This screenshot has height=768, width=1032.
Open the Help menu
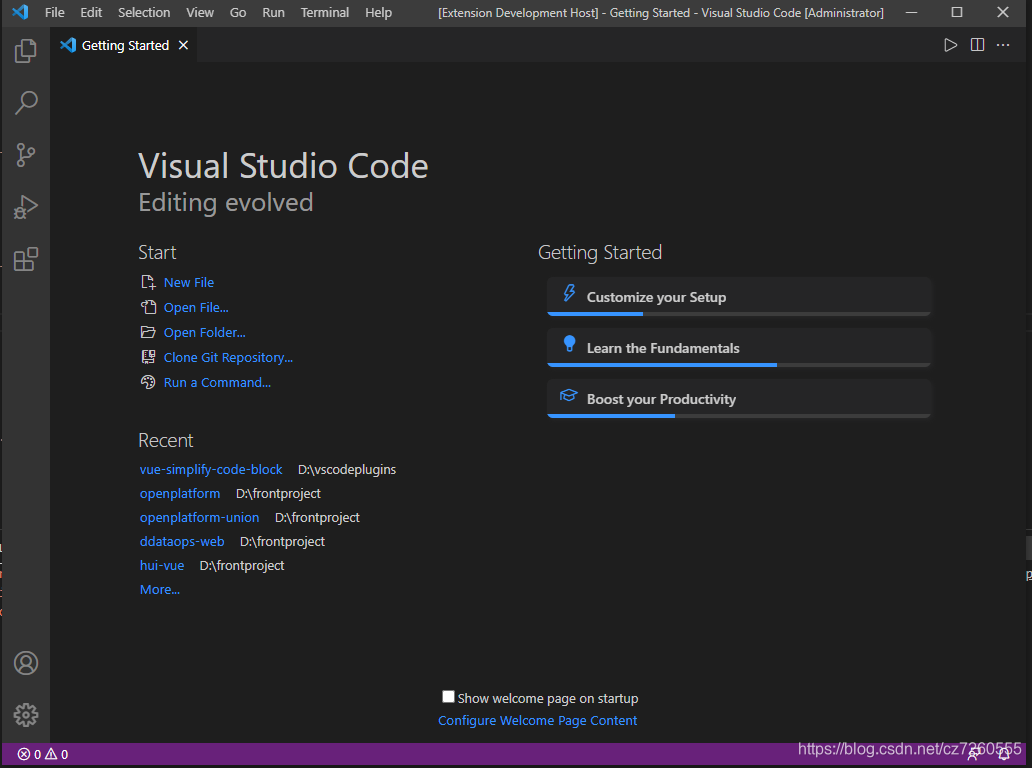pyautogui.click(x=378, y=13)
